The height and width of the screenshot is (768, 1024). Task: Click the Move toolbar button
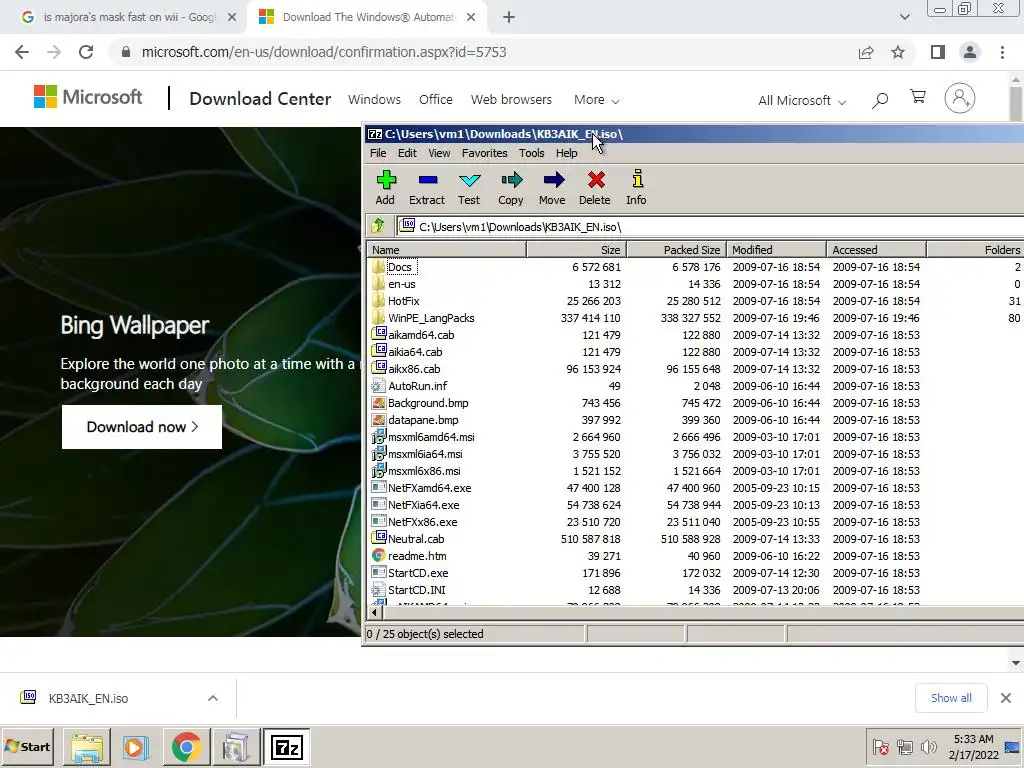pos(552,187)
